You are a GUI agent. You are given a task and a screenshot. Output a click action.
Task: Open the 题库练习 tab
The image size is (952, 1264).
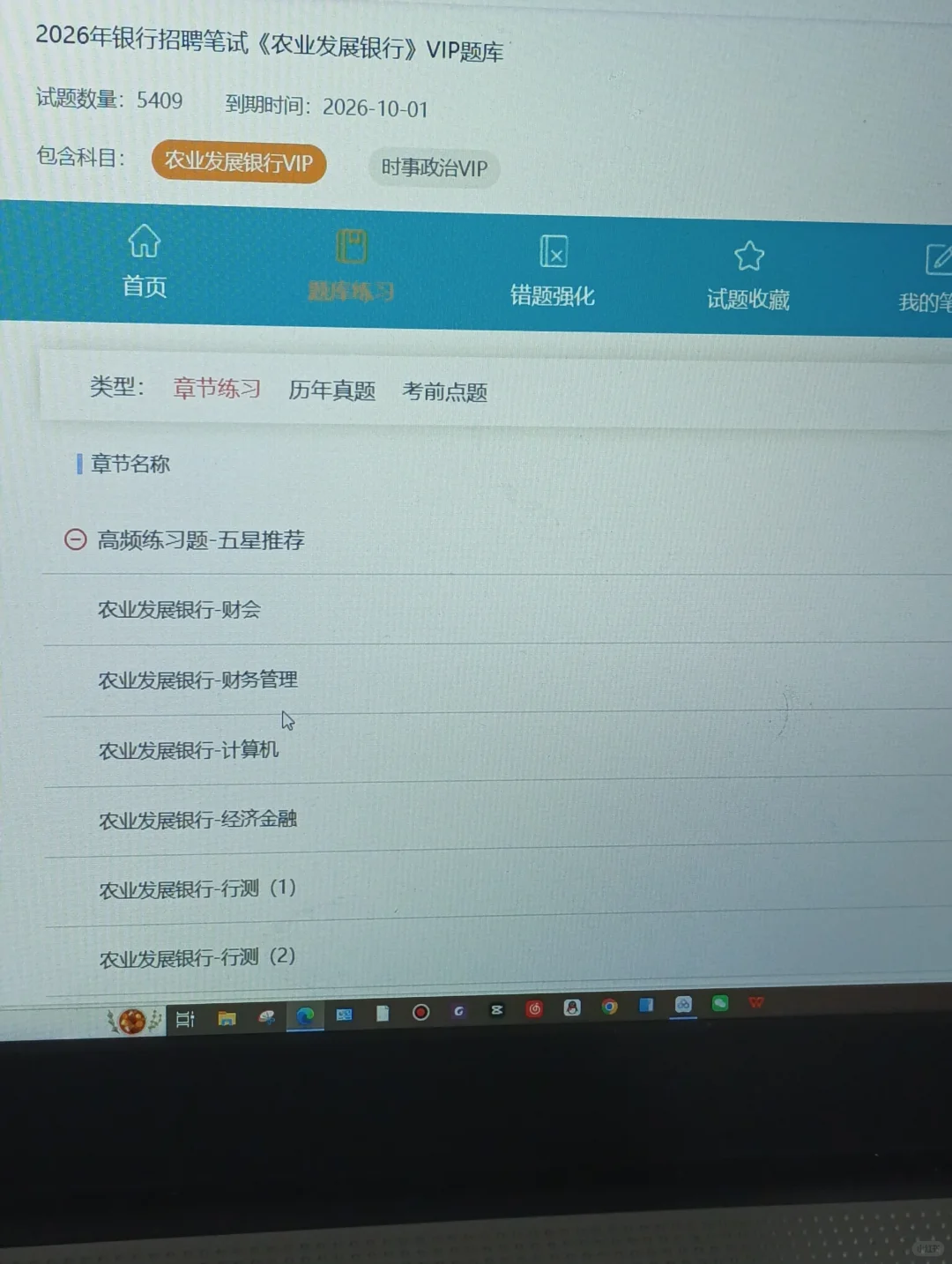351,265
